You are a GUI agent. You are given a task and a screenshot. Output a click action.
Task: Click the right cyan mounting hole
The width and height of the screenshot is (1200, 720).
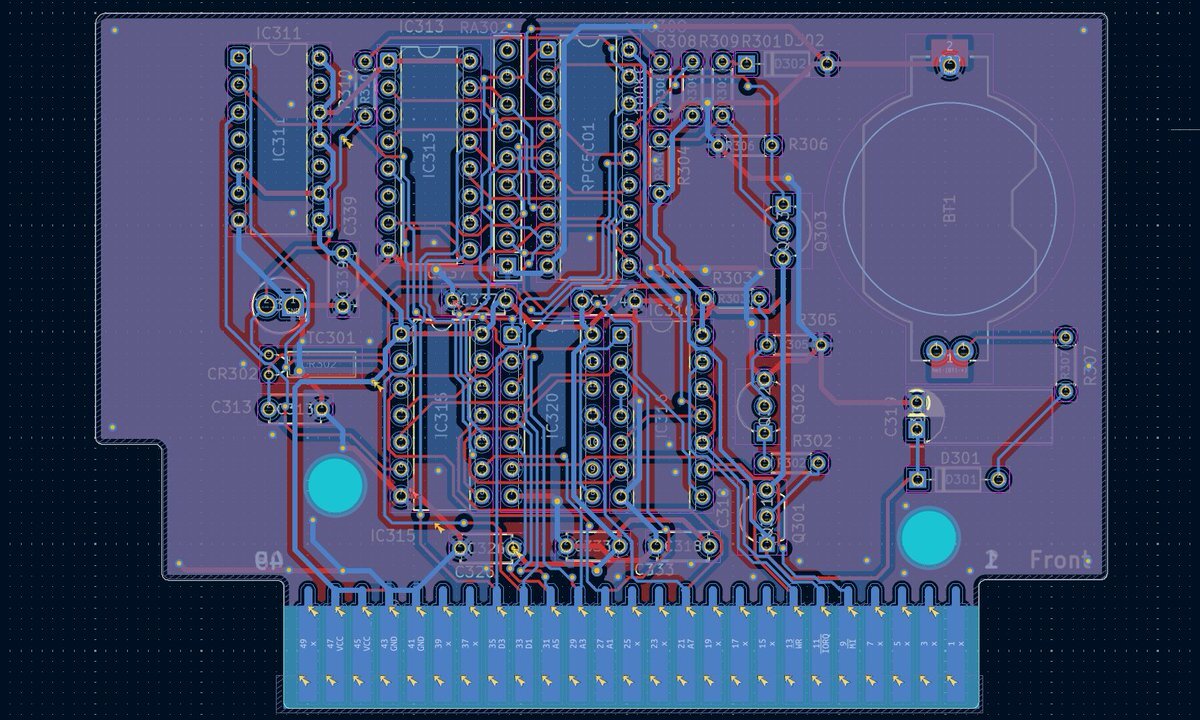(931, 538)
